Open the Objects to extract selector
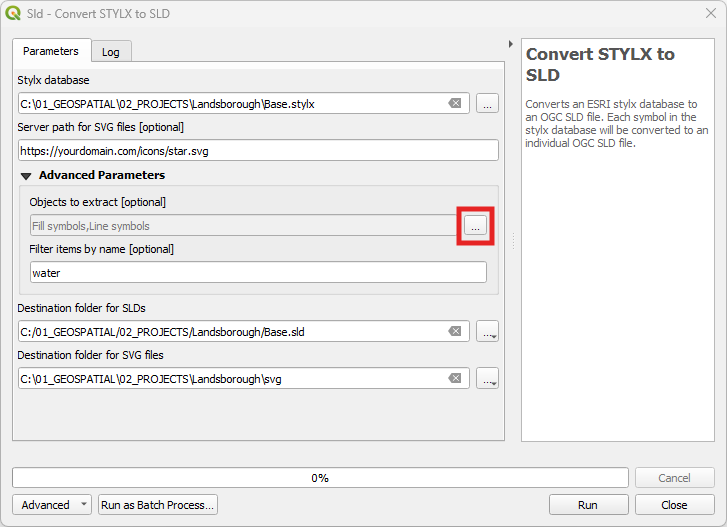Viewport: 727px width, 527px height. [475, 226]
